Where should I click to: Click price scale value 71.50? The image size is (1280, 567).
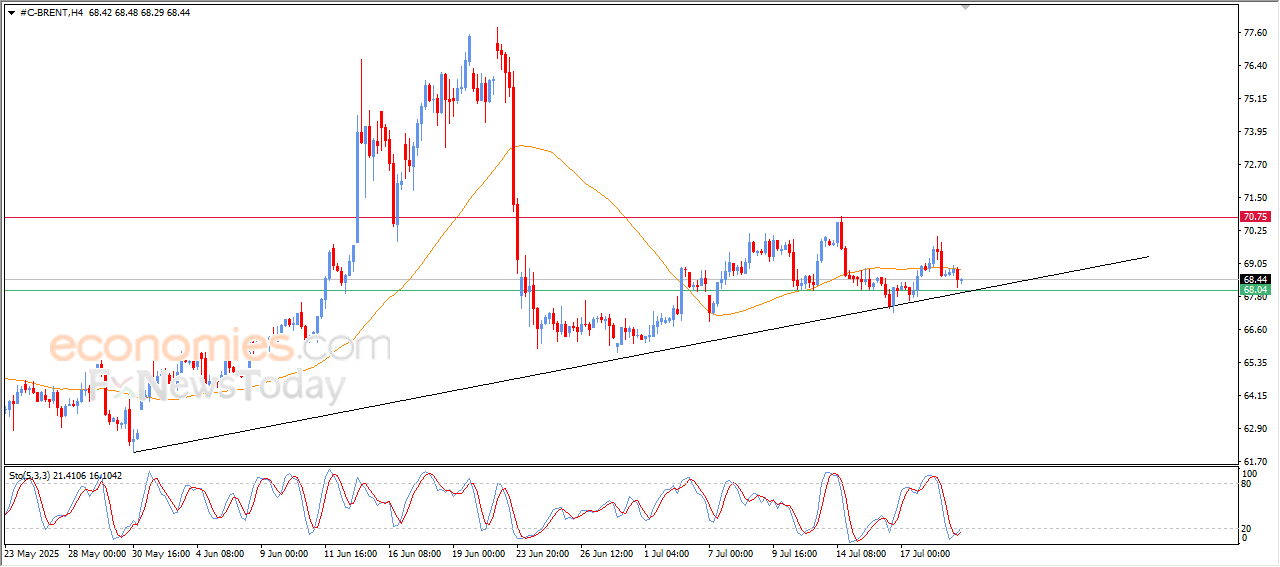point(1254,198)
